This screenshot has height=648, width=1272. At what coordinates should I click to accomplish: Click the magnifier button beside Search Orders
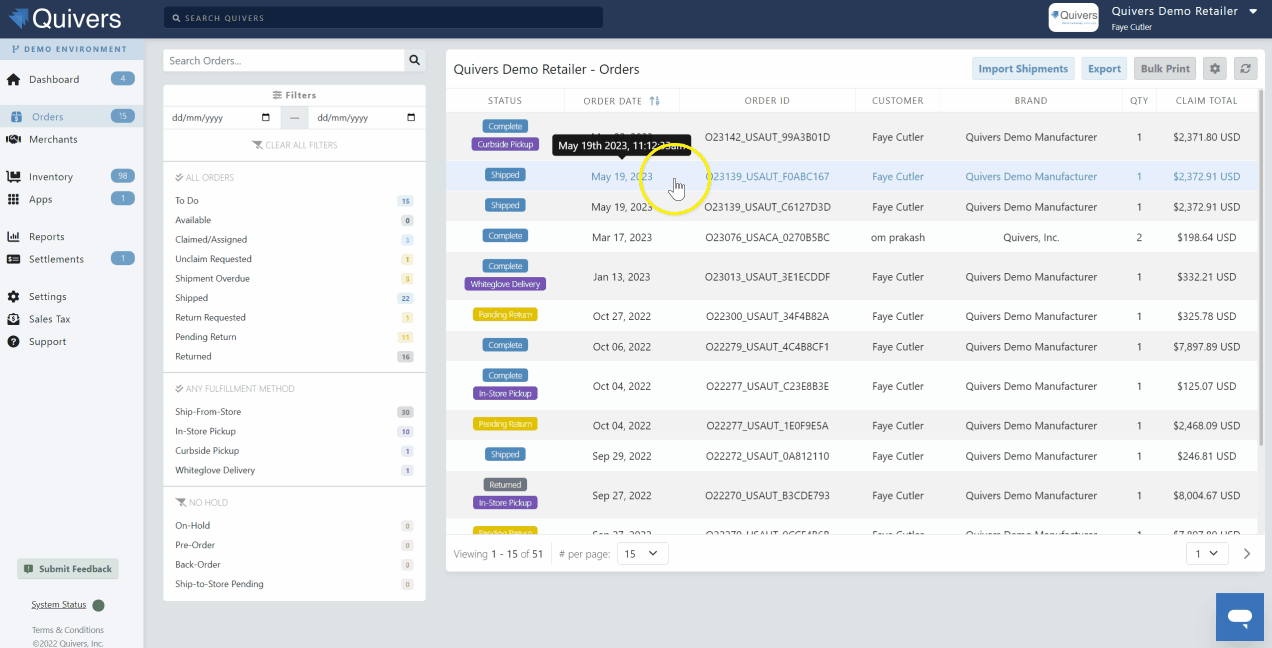(x=415, y=61)
